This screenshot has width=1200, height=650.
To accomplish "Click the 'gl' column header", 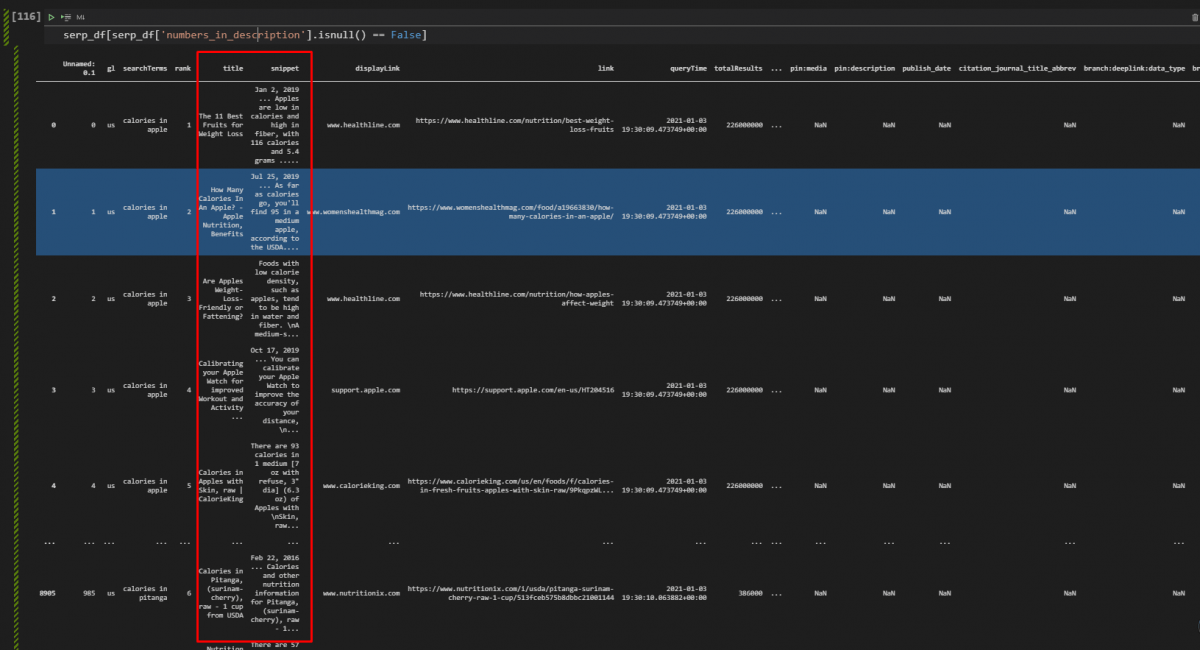I will tap(110, 68).
